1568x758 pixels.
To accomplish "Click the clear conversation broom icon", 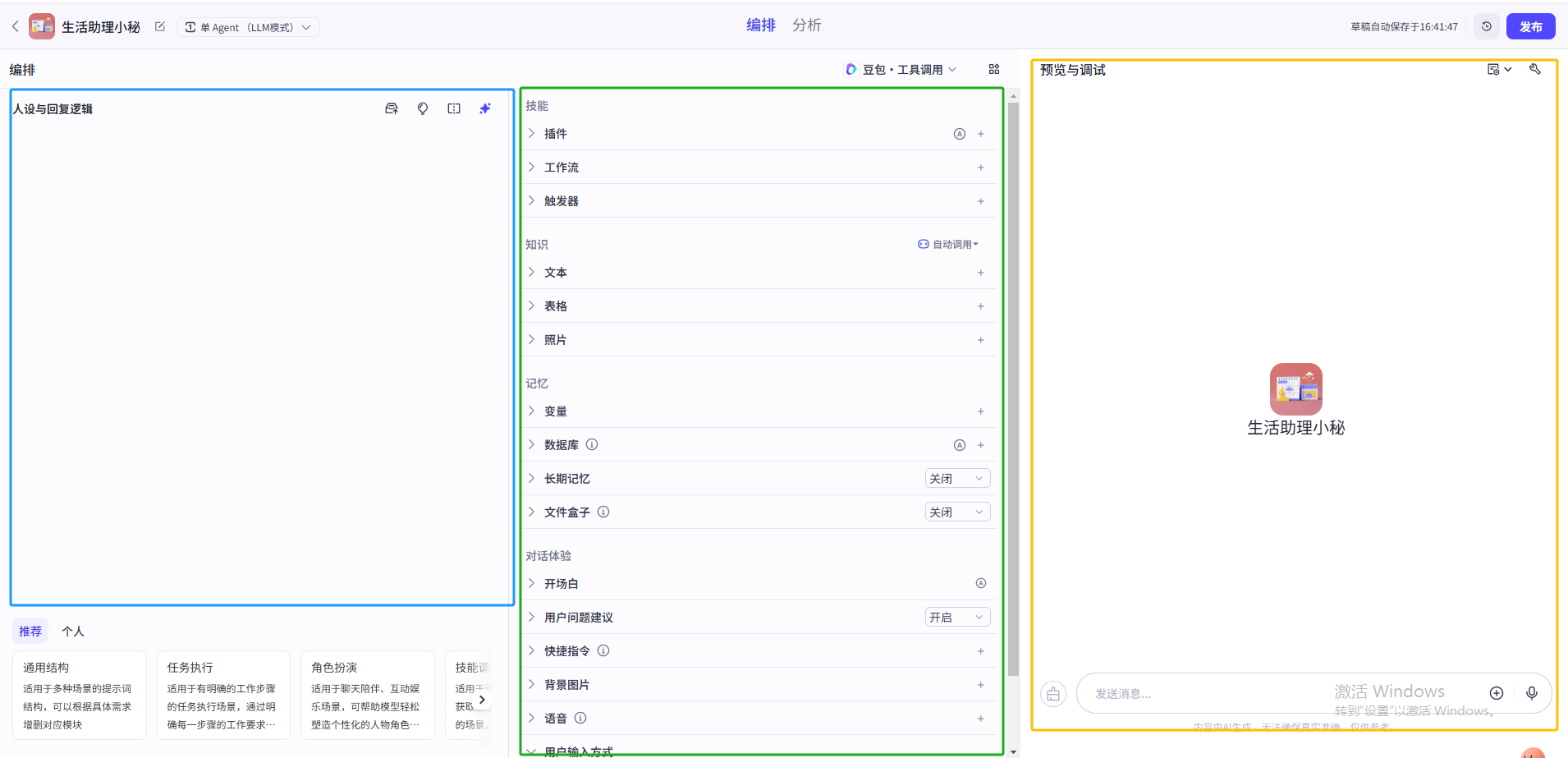I will click(x=1053, y=694).
